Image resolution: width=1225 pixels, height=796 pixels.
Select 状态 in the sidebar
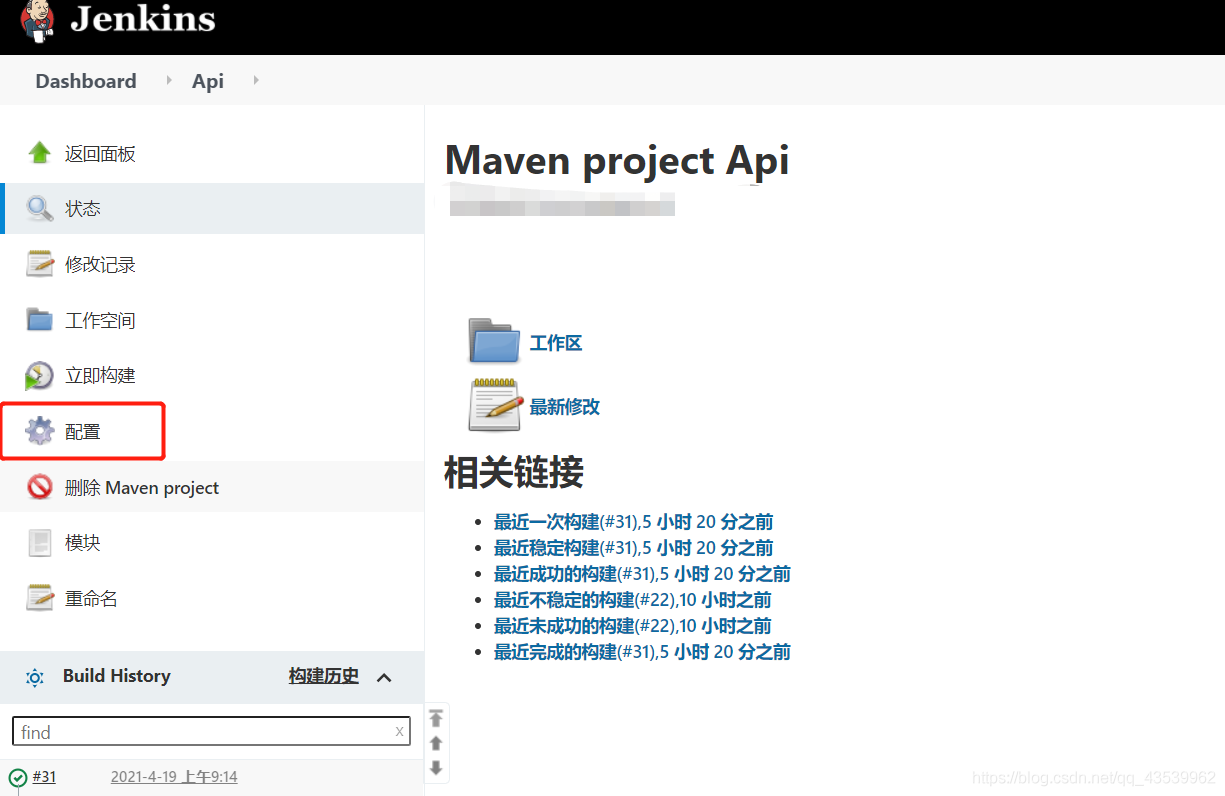tap(83, 209)
